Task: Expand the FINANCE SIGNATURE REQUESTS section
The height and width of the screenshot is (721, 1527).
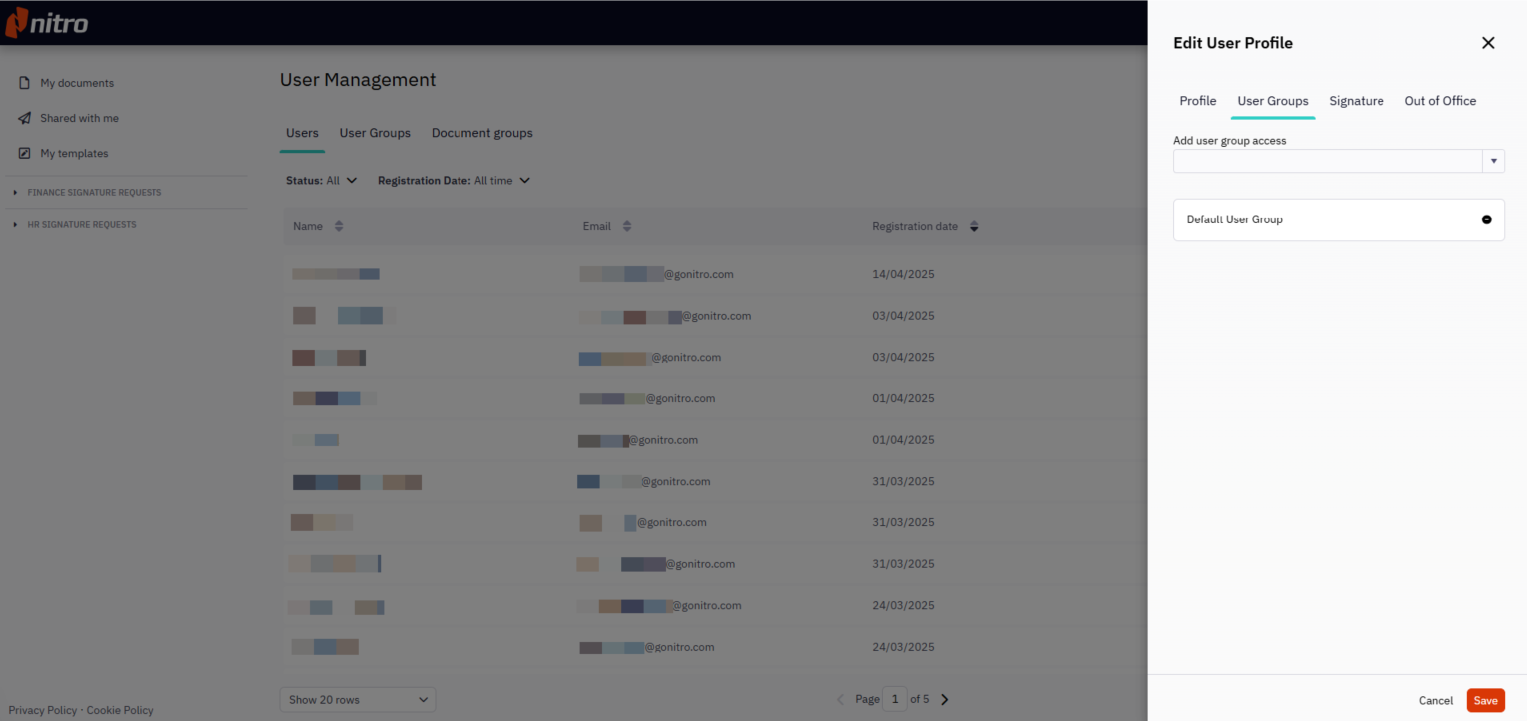Action: point(15,192)
